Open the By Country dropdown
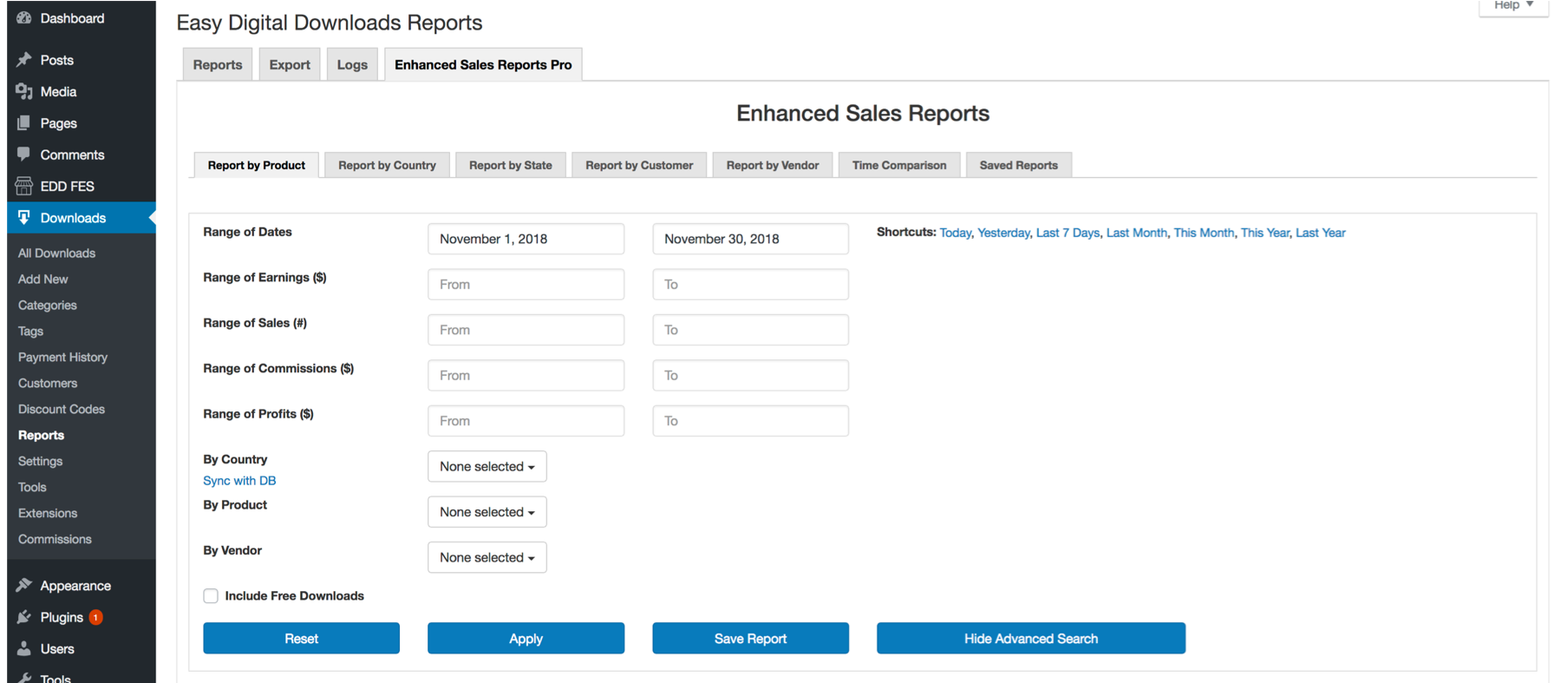Viewport: 1568px width, 683px height. pos(487,466)
